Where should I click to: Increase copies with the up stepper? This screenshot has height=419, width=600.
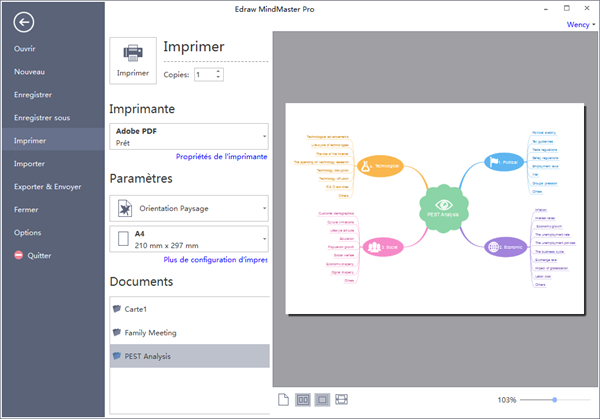pyautogui.click(x=218, y=71)
